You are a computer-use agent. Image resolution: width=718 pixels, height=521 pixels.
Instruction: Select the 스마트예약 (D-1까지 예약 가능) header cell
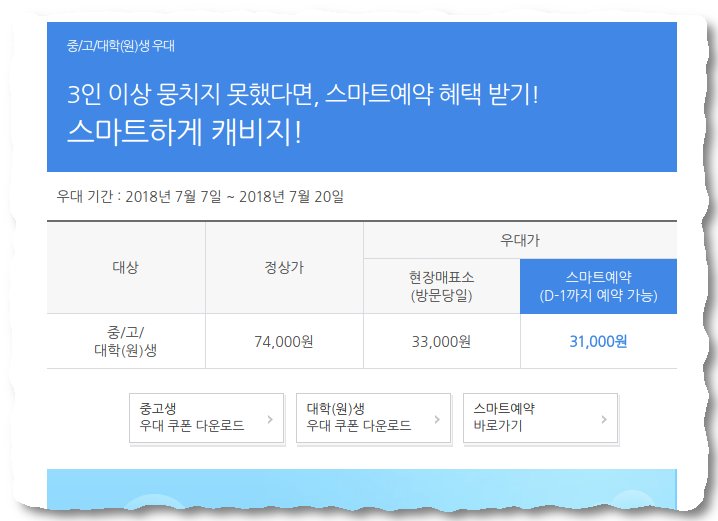(598, 286)
